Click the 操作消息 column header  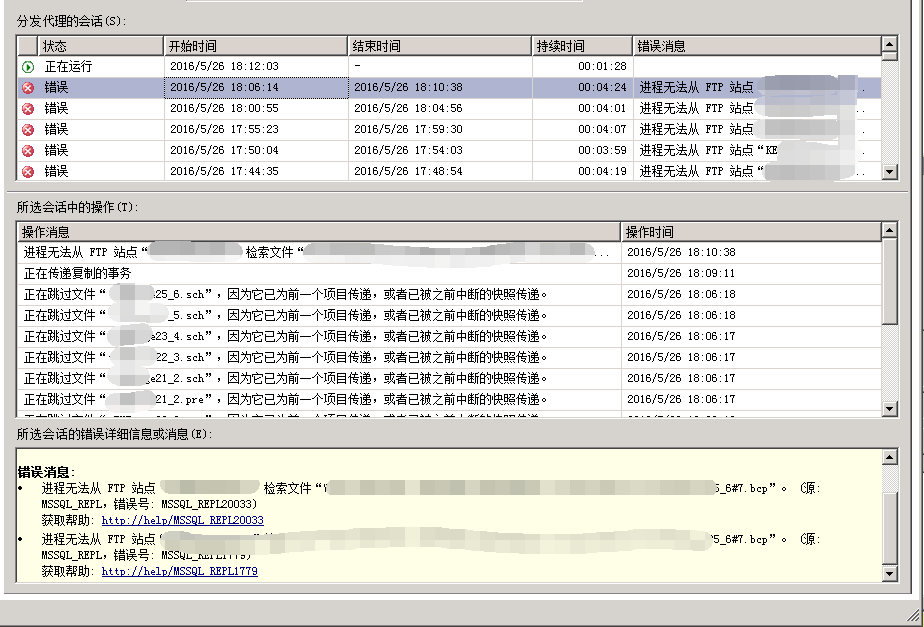coord(319,232)
